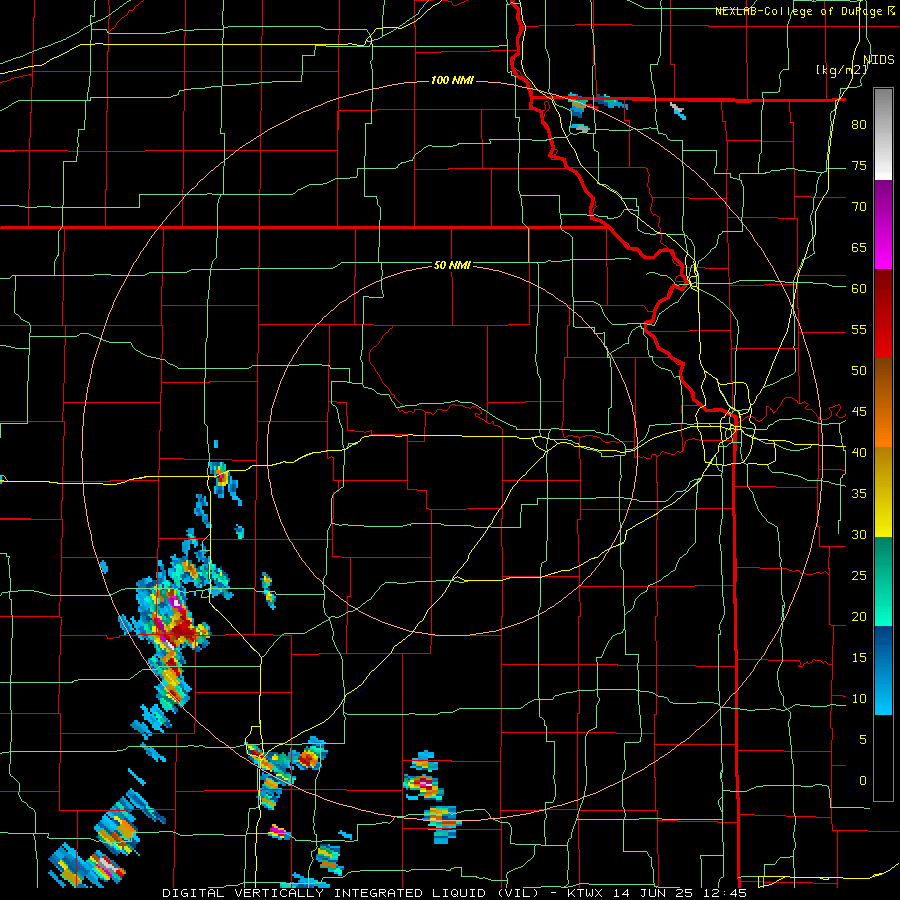Click the 25 value on the color scale

point(859,576)
